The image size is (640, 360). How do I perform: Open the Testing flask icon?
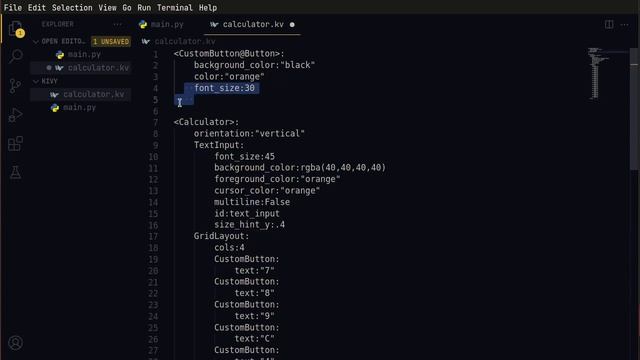tap(15, 172)
